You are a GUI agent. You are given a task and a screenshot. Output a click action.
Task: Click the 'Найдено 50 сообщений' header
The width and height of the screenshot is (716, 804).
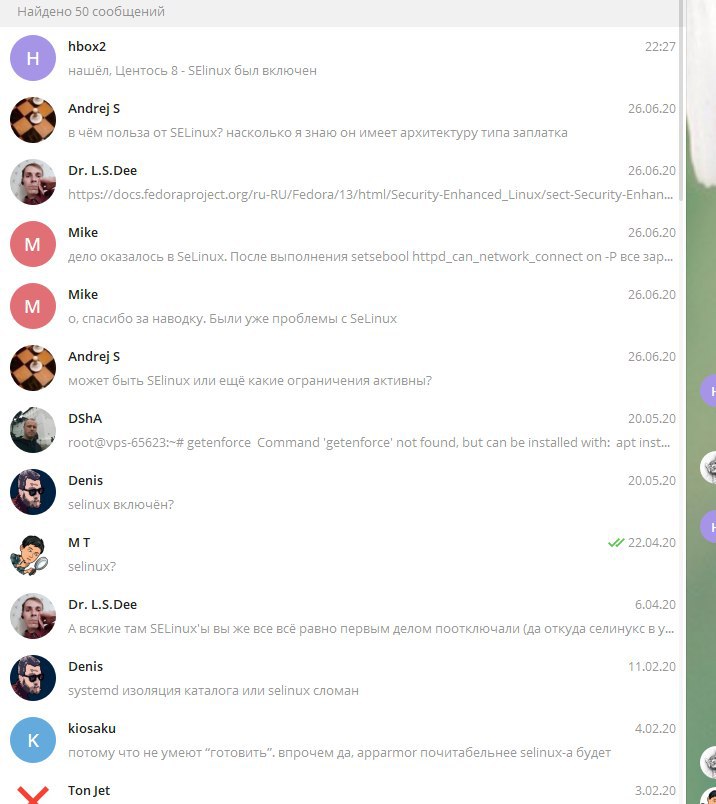pyautogui.click(x=91, y=11)
